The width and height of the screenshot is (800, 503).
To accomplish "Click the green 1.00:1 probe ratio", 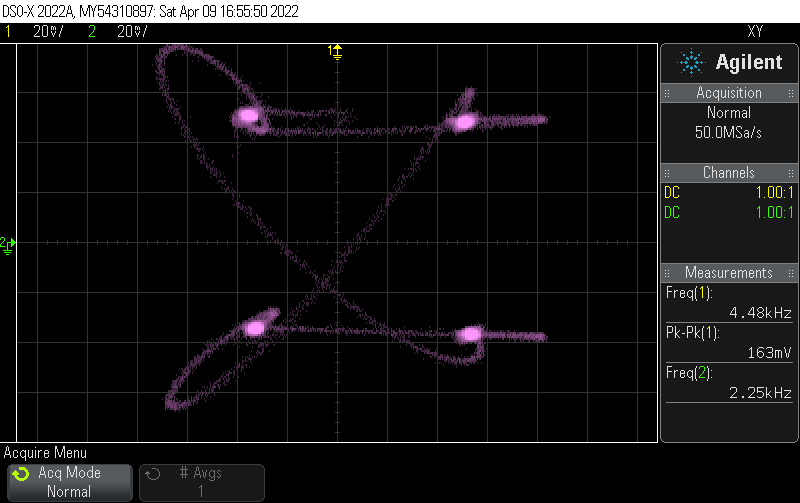I will pos(774,213).
